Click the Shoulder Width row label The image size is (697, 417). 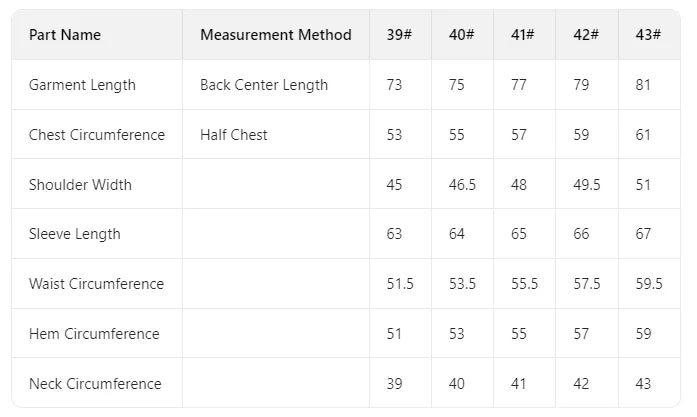click(80, 184)
